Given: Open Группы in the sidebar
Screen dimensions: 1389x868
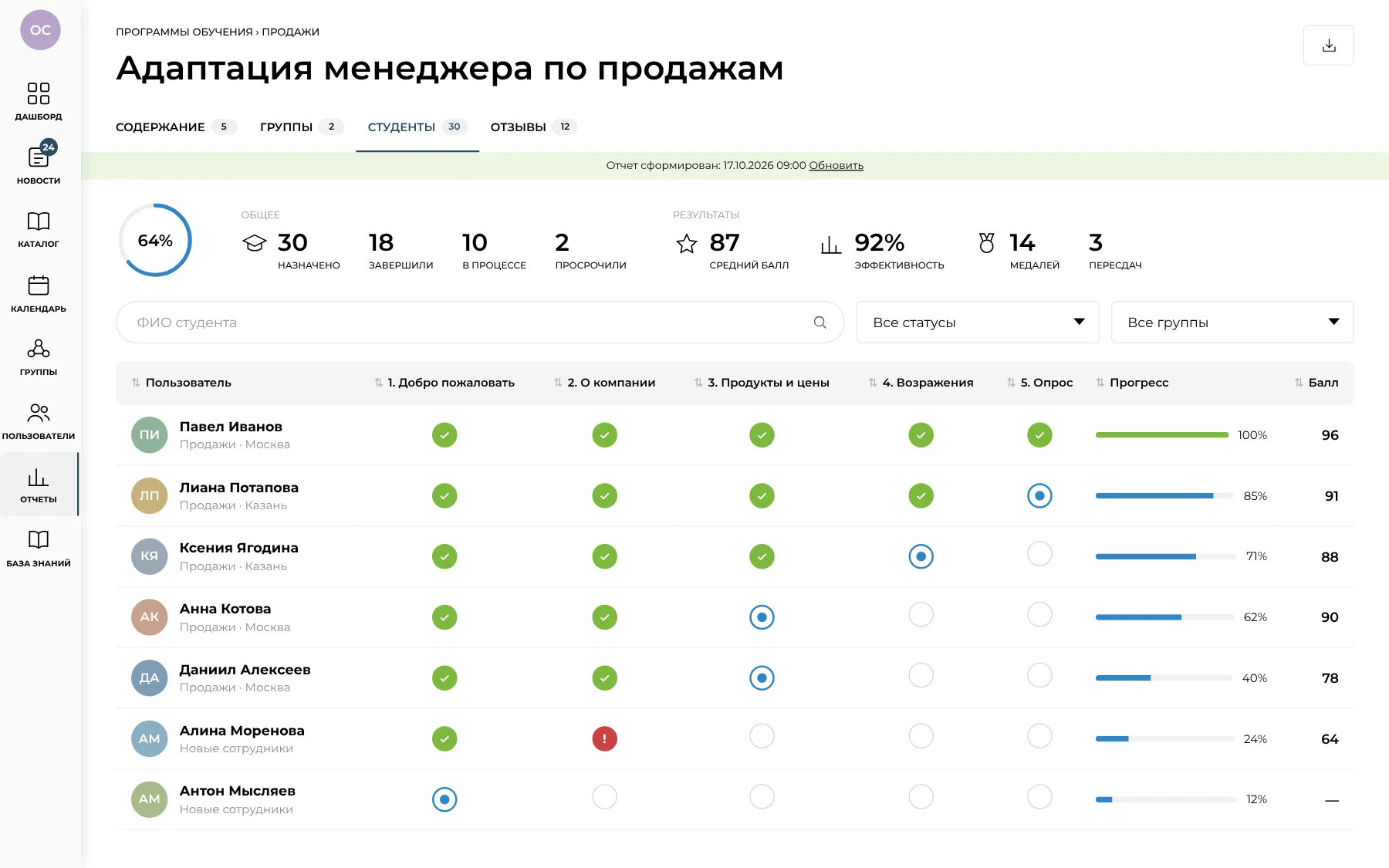Looking at the screenshot, I should [39, 357].
